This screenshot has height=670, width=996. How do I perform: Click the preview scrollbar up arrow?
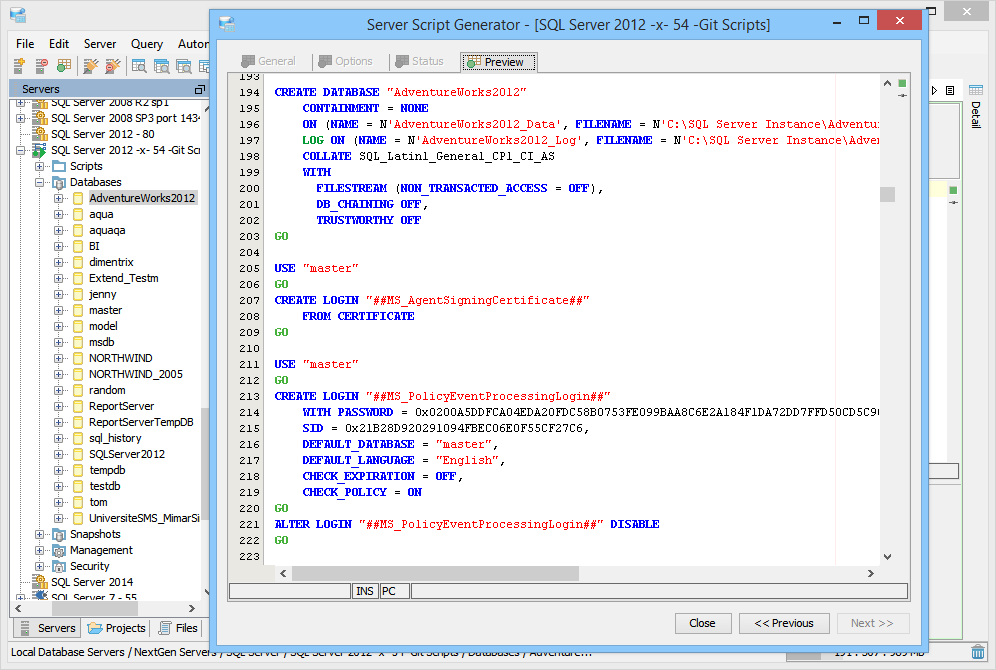tap(887, 83)
